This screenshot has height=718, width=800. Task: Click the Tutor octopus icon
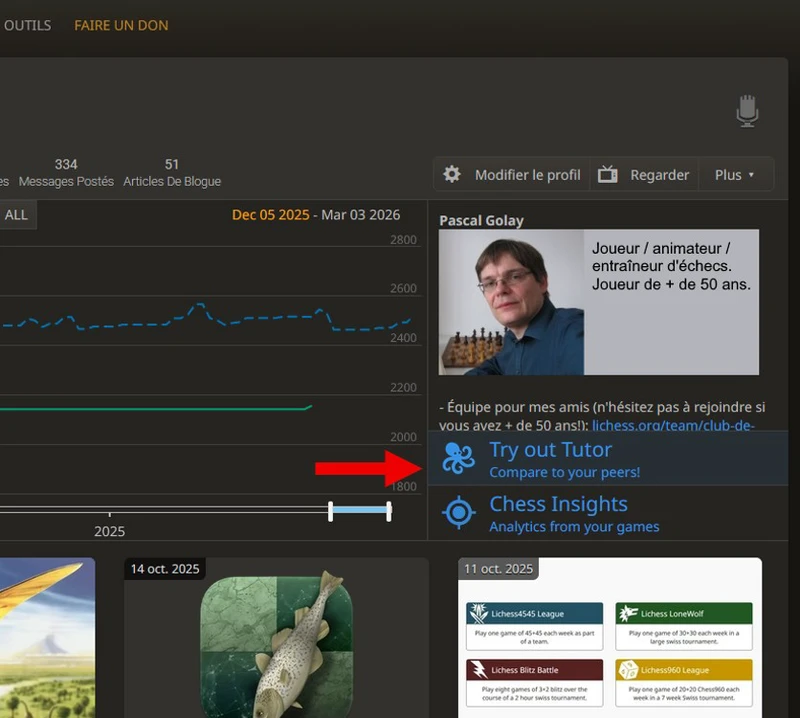[x=459, y=459]
